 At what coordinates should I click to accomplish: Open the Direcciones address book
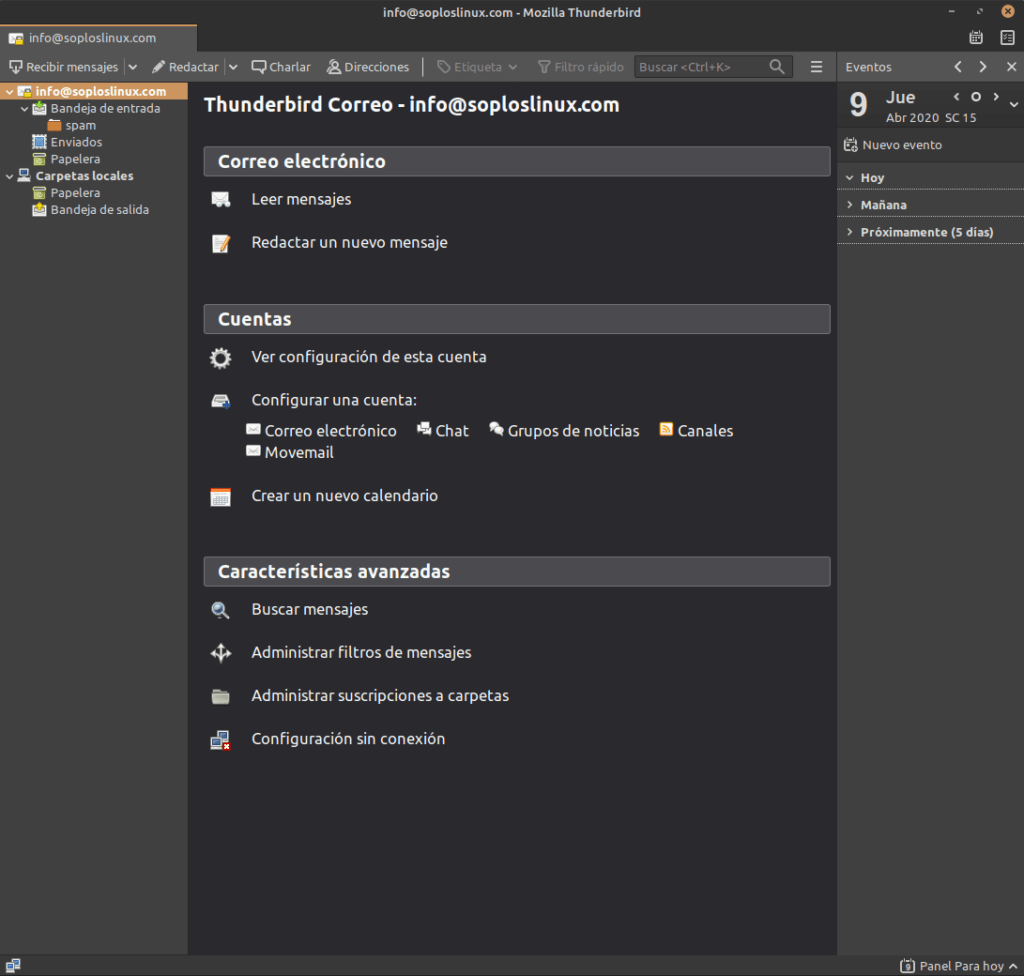click(368, 67)
